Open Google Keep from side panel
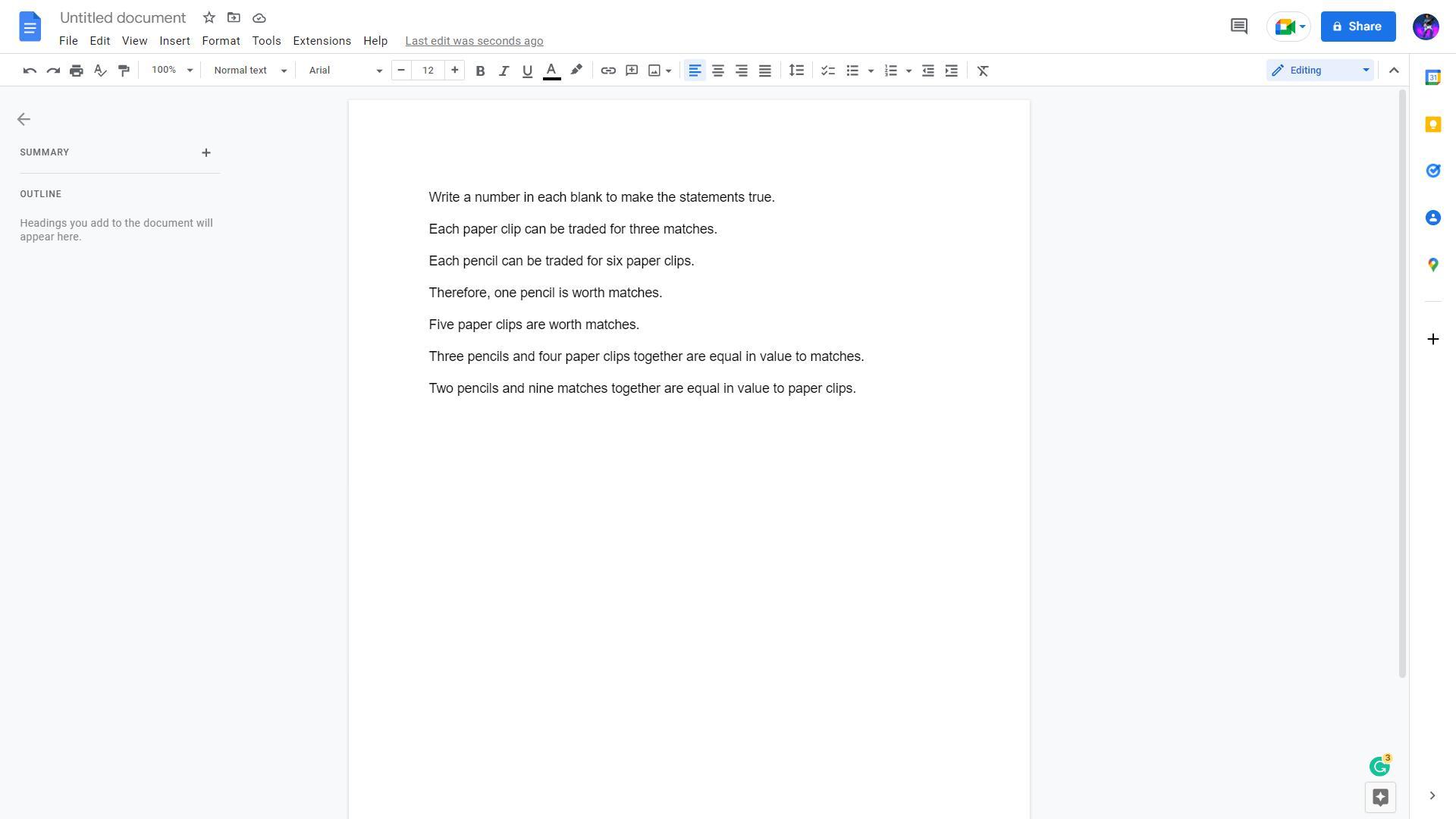The image size is (1456, 819). tap(1432, 124)
